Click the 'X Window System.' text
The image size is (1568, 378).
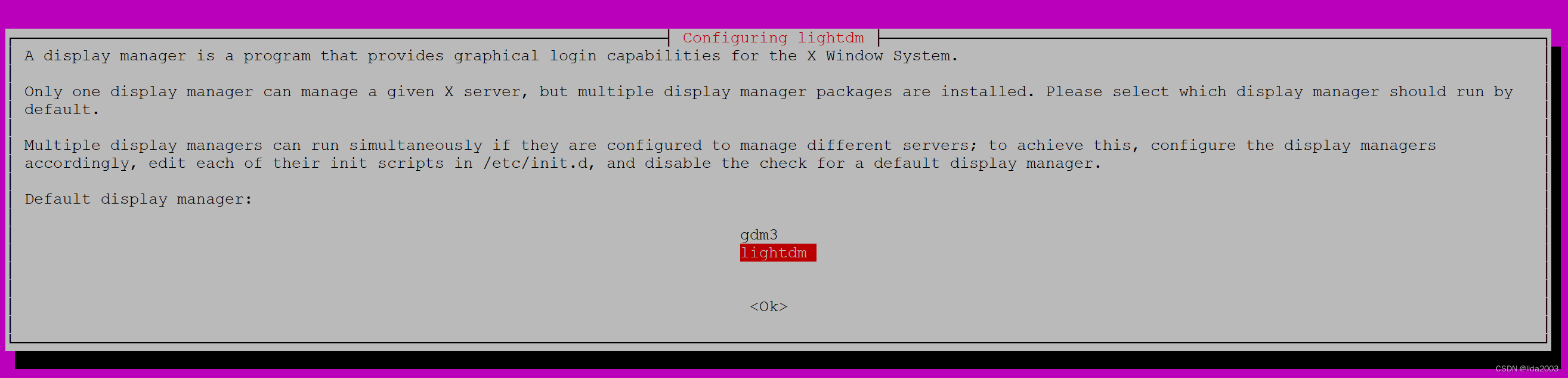pyautogui.click(x=883, y=56)
